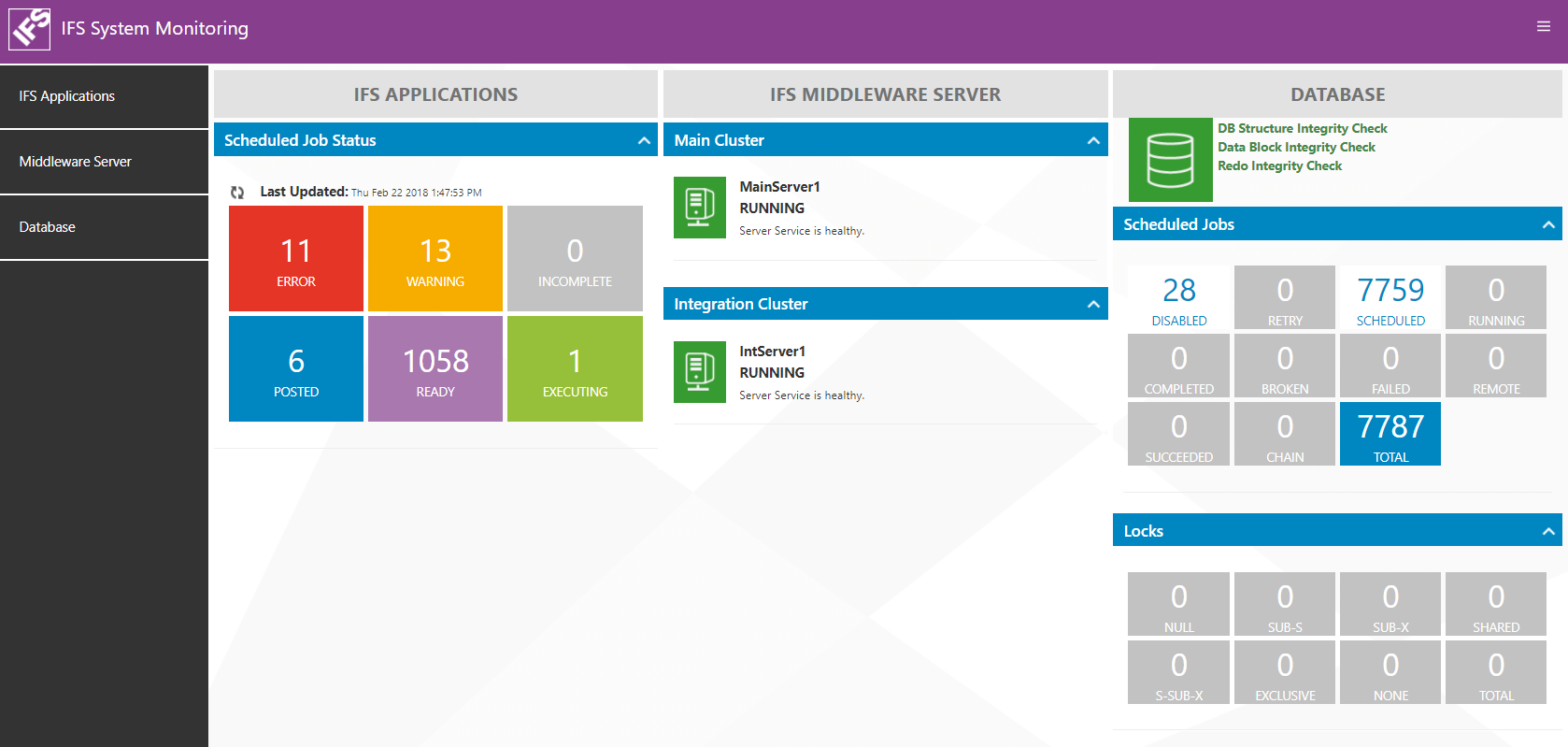Screen dimensions: 1568x747
Task: Open Redo Integrity Check link
Action: coord(1279,165)
